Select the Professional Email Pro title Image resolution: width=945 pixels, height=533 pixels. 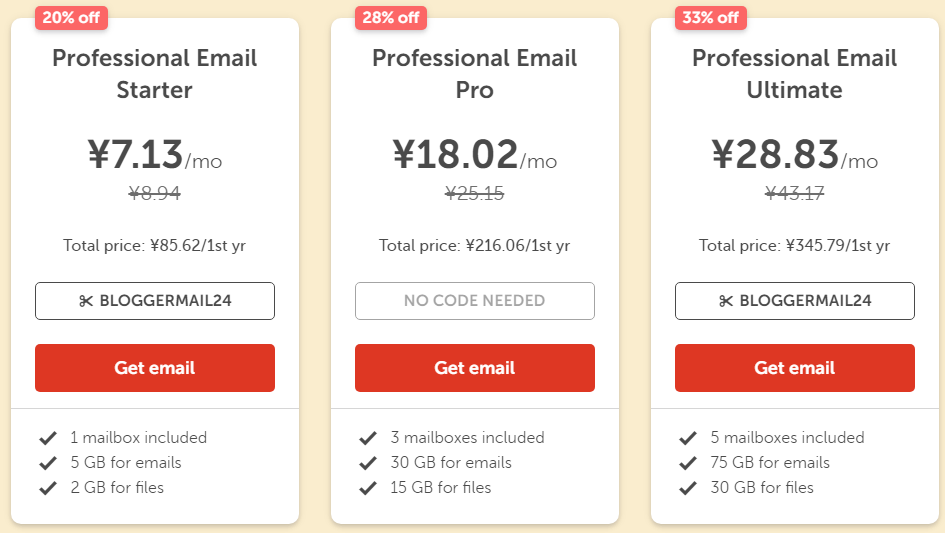475,74
